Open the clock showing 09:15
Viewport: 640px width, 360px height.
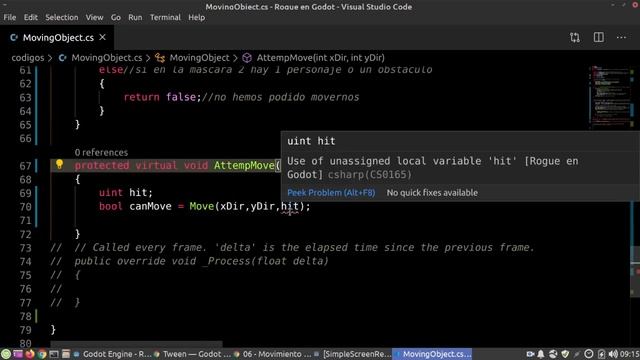629,354
